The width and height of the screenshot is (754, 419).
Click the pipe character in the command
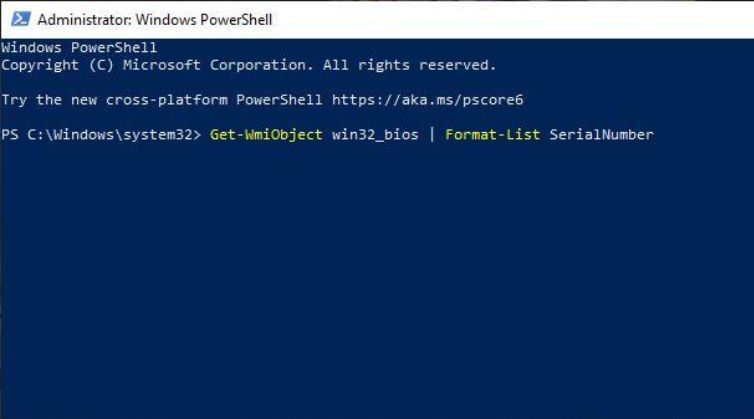coord(432,135)
